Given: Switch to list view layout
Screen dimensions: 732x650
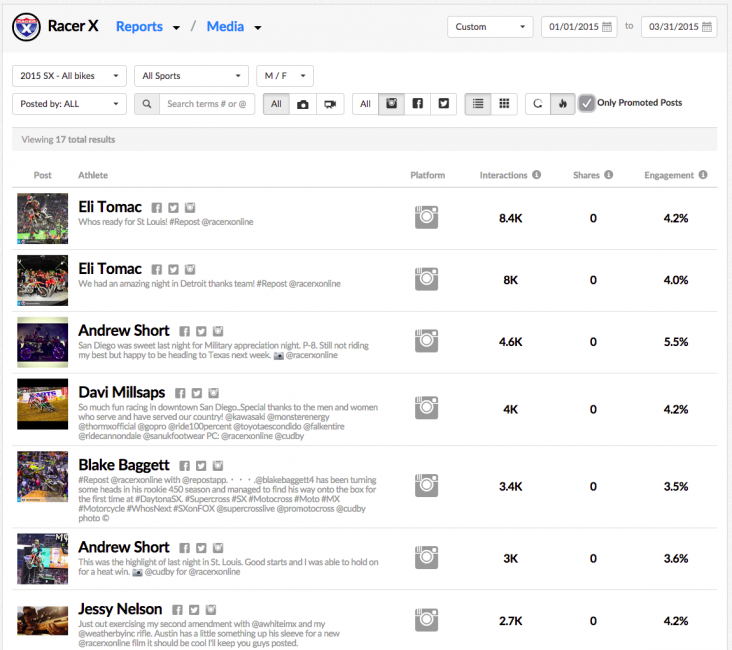Looking at the screenshot, I should pyautogui.click(x=478, y=104).
